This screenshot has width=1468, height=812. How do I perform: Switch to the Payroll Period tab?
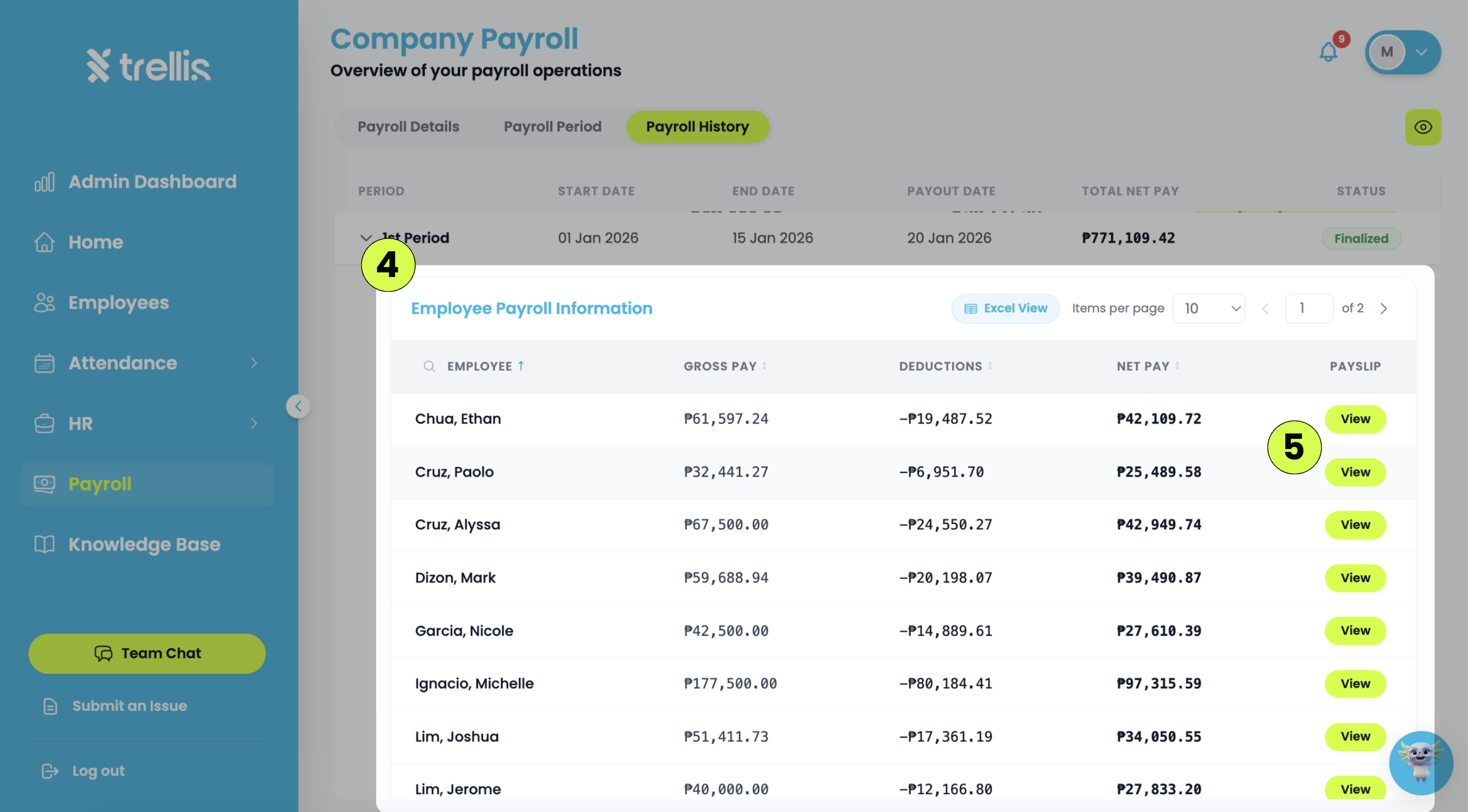point(552,127)
